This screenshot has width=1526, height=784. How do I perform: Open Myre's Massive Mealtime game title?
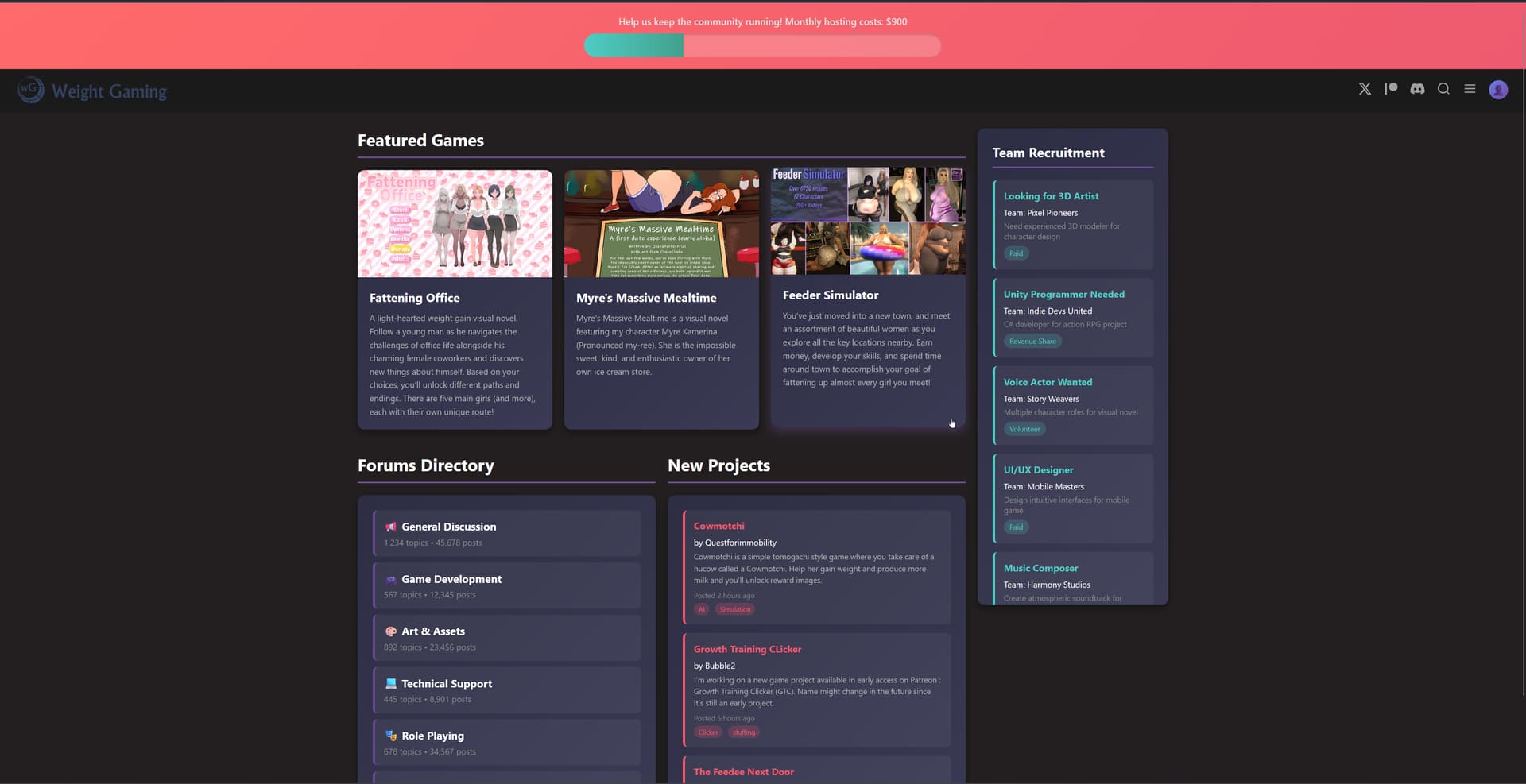point(645,298)
